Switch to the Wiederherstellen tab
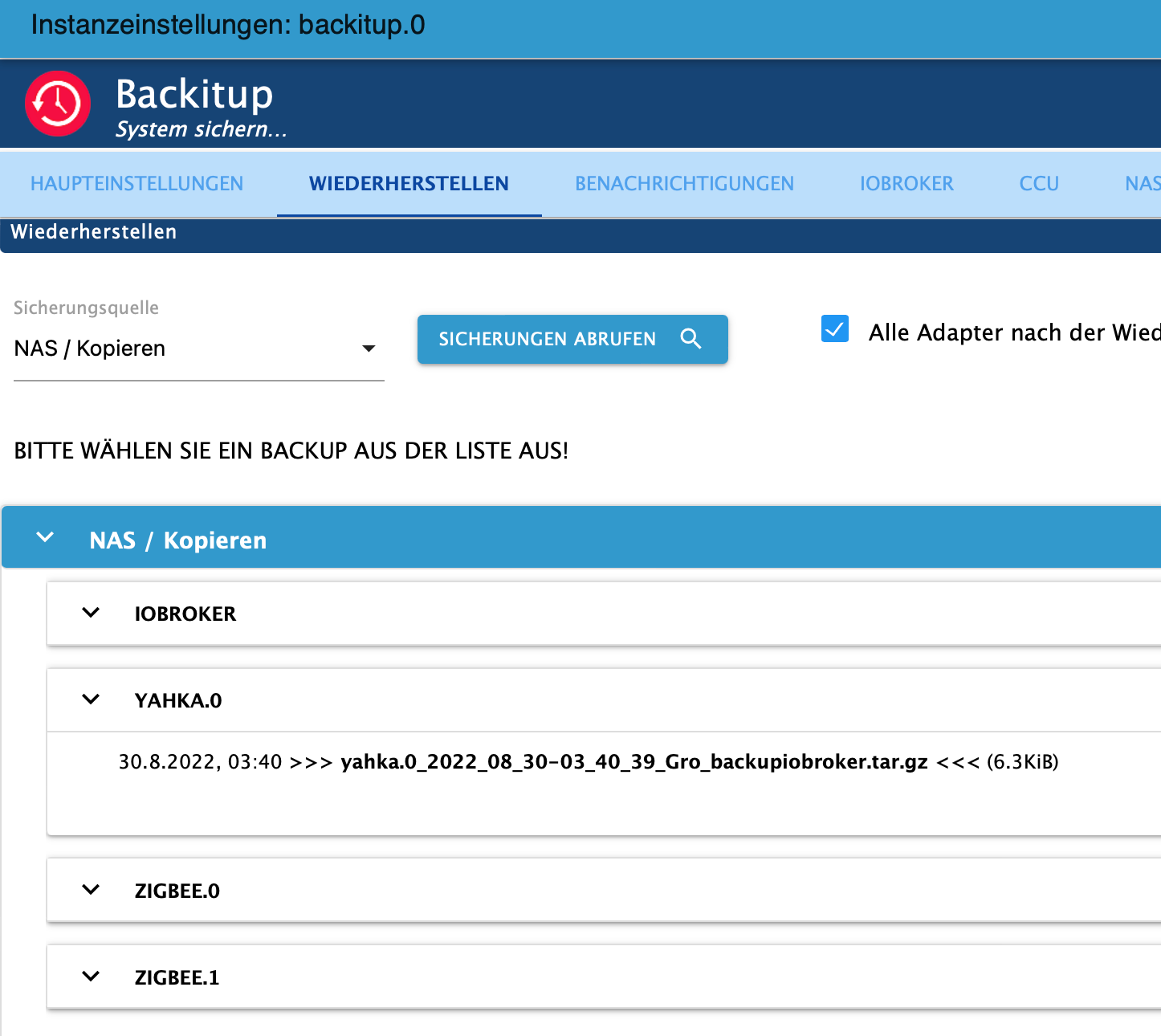Viewport: 1161px width, 1036px height. [x=409, y=184]
